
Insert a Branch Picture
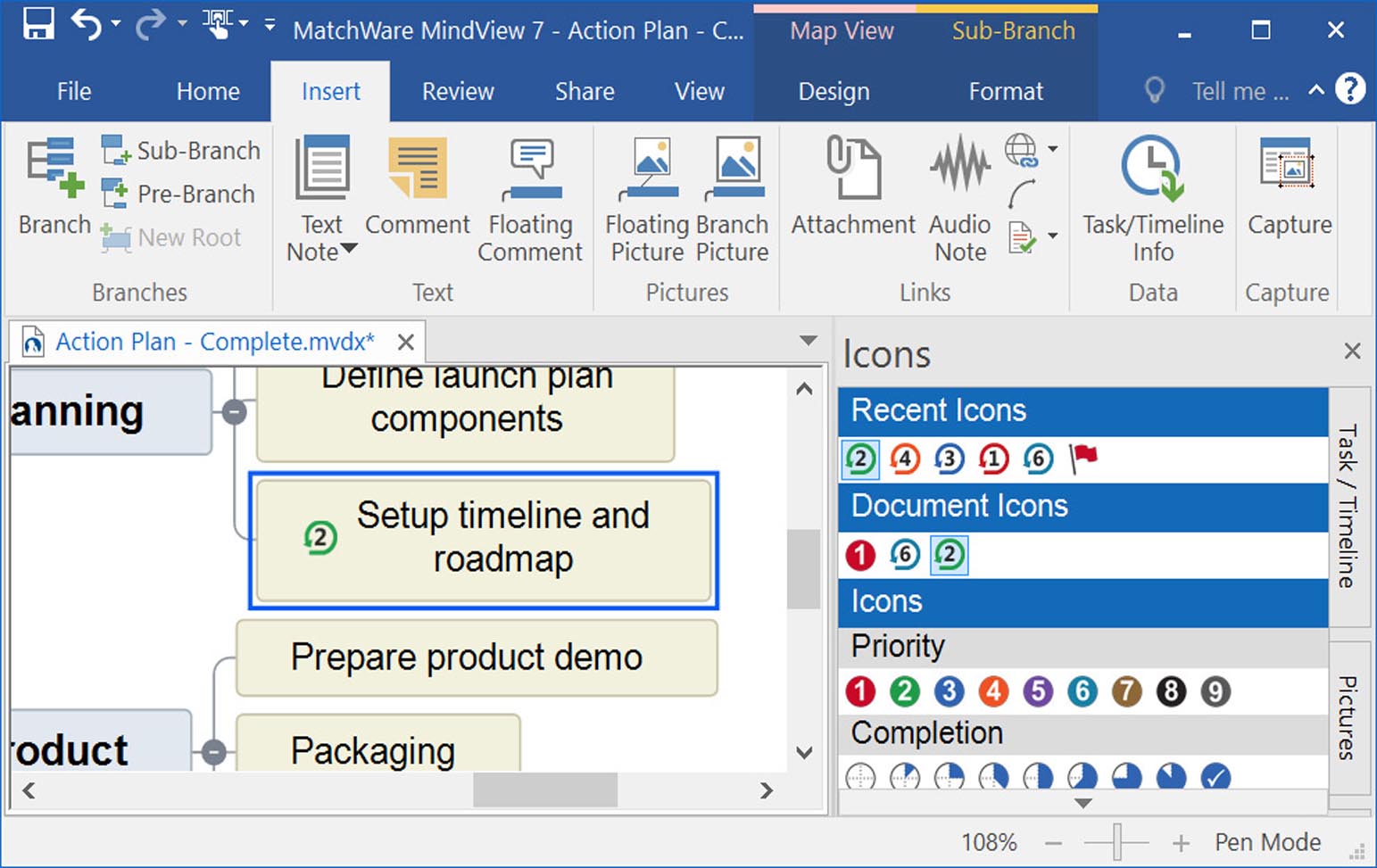[x=733, y=196]
